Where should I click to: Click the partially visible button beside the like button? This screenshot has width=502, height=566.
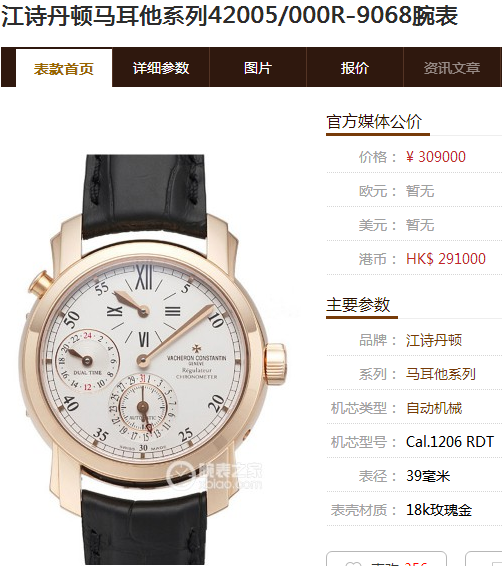pos(484,559)
